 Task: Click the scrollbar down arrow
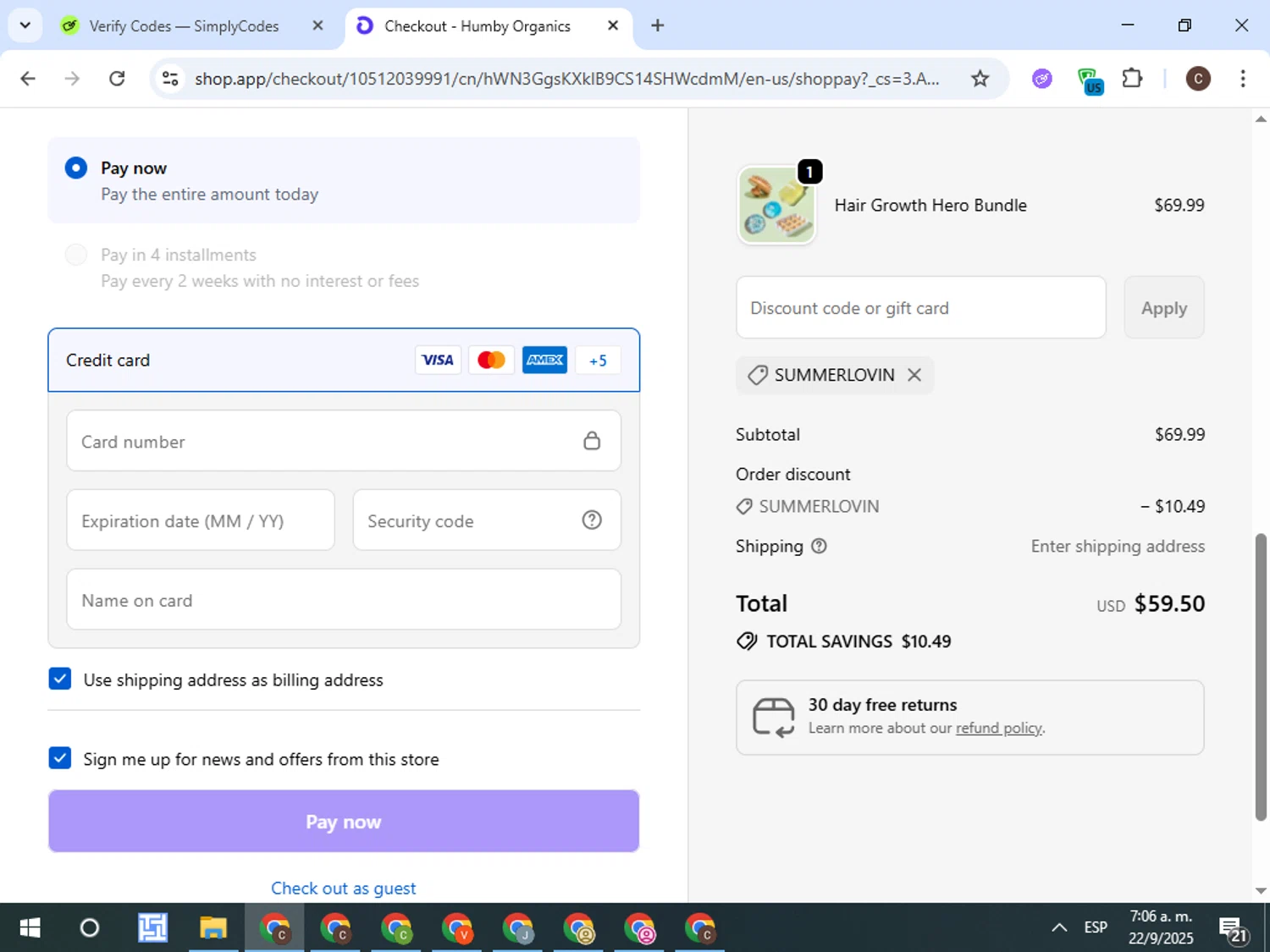[x=1261, y=891]
